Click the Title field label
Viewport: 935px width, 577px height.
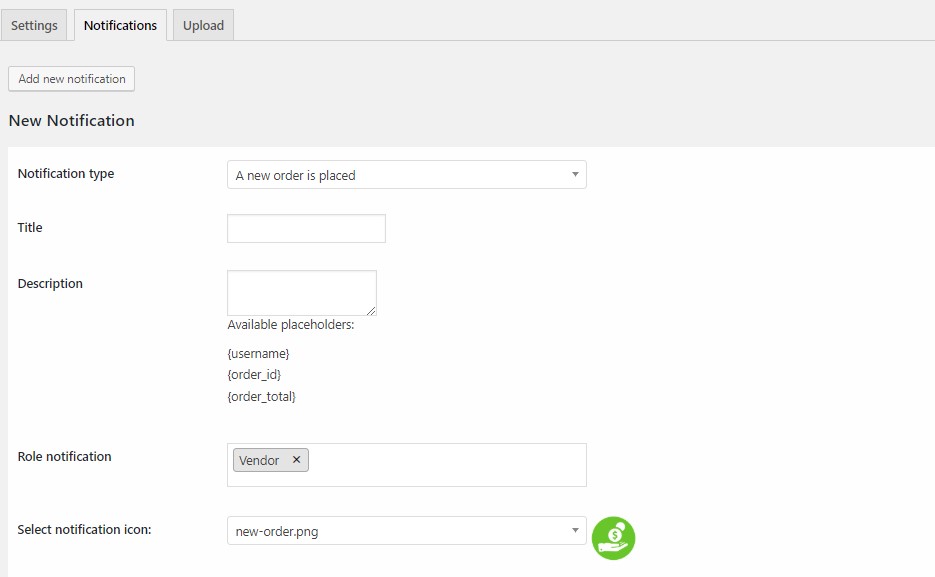30,228
